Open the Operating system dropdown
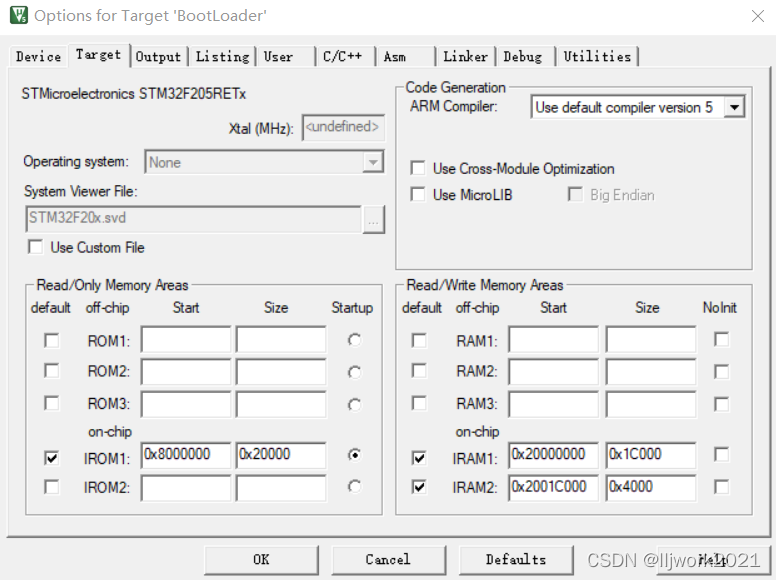This screenshot has width=776, height=580. [x=373, y=162]
